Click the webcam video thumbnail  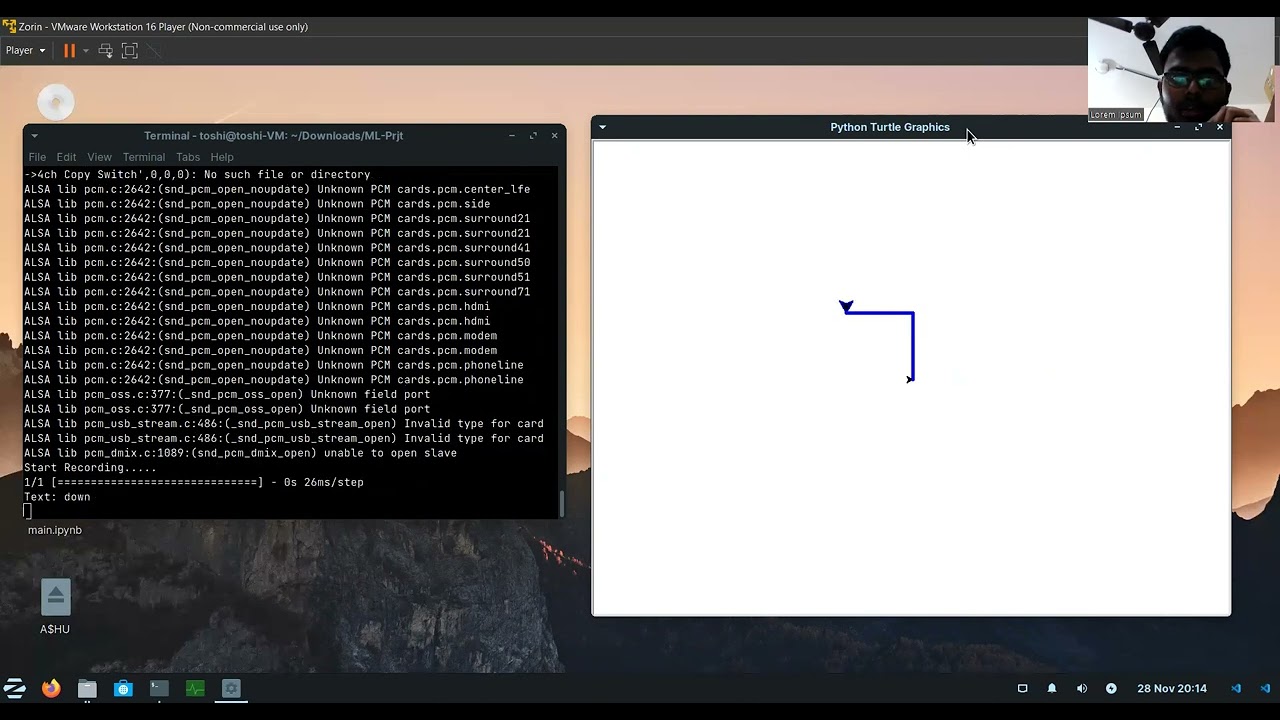1181,69
